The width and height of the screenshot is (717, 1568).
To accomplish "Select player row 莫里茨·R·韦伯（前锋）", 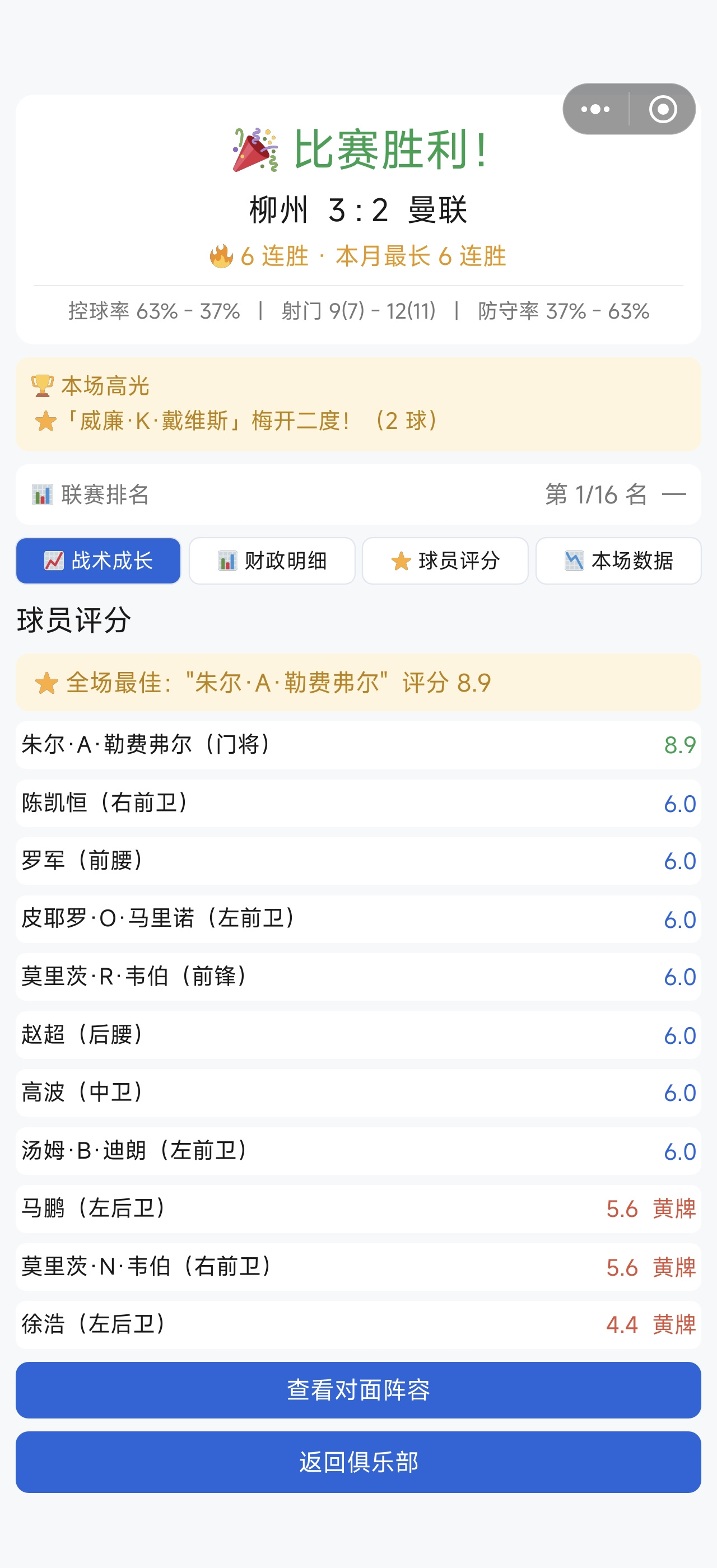I will pos(358,977).
